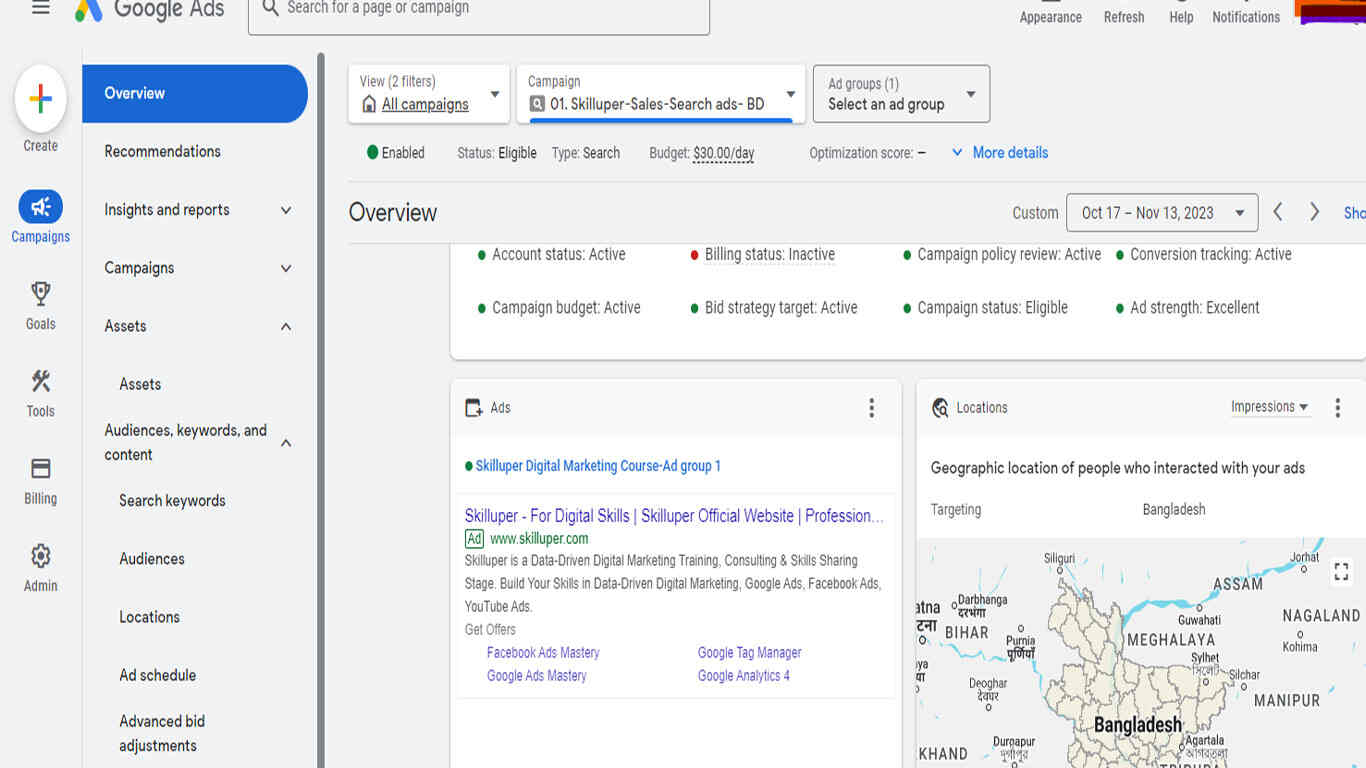Go to next date range arrow
The height and width of the screenshot is (768, 1366).
tap(1315, 212)
